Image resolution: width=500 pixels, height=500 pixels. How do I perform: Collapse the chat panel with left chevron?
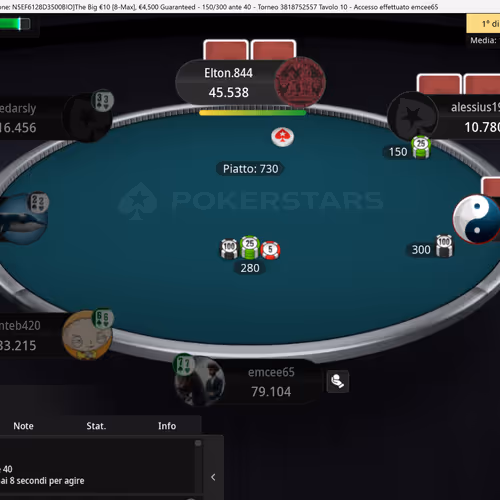point(213,477)
